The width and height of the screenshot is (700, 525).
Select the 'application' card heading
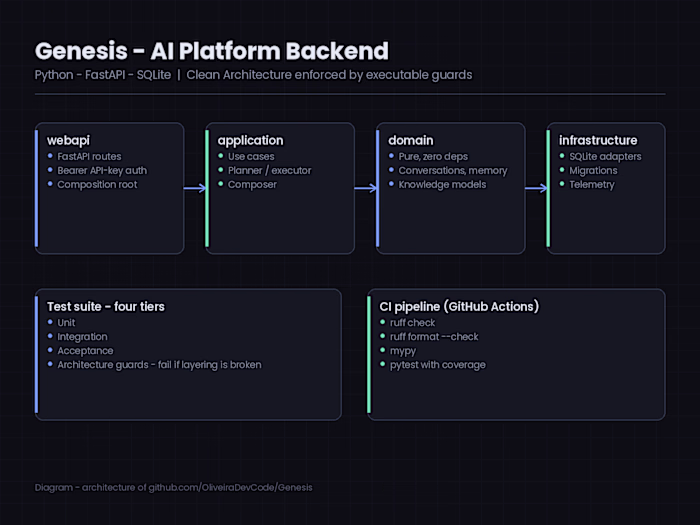coord(250,141)
